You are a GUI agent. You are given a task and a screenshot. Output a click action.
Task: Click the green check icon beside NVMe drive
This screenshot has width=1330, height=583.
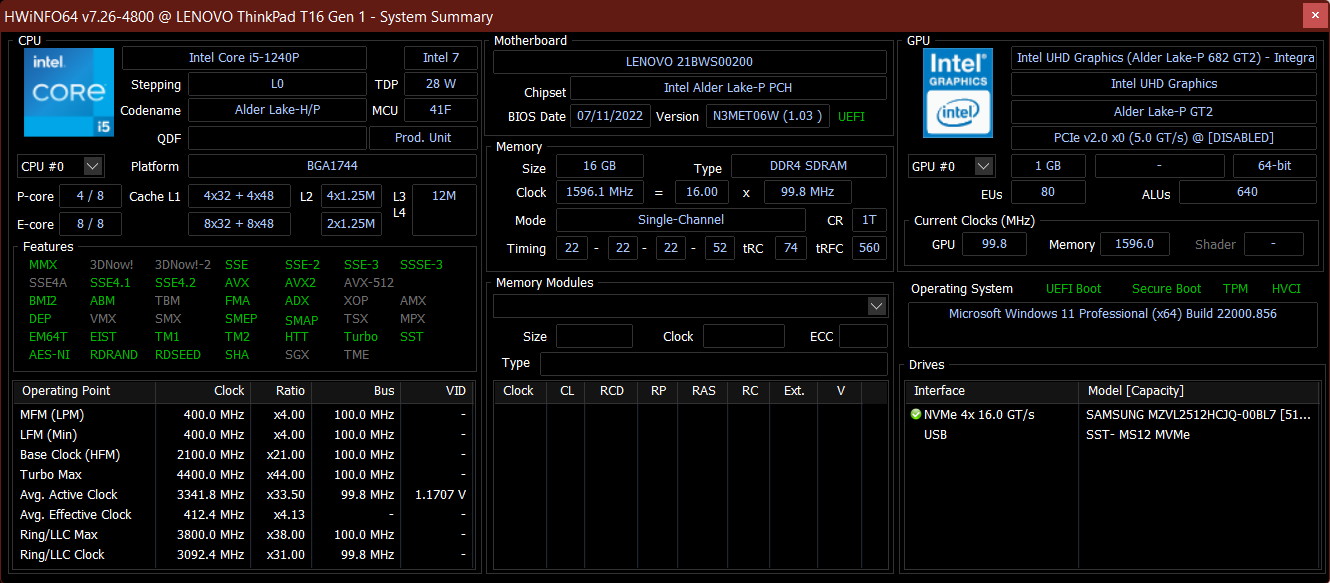click(x=916, y=414)
